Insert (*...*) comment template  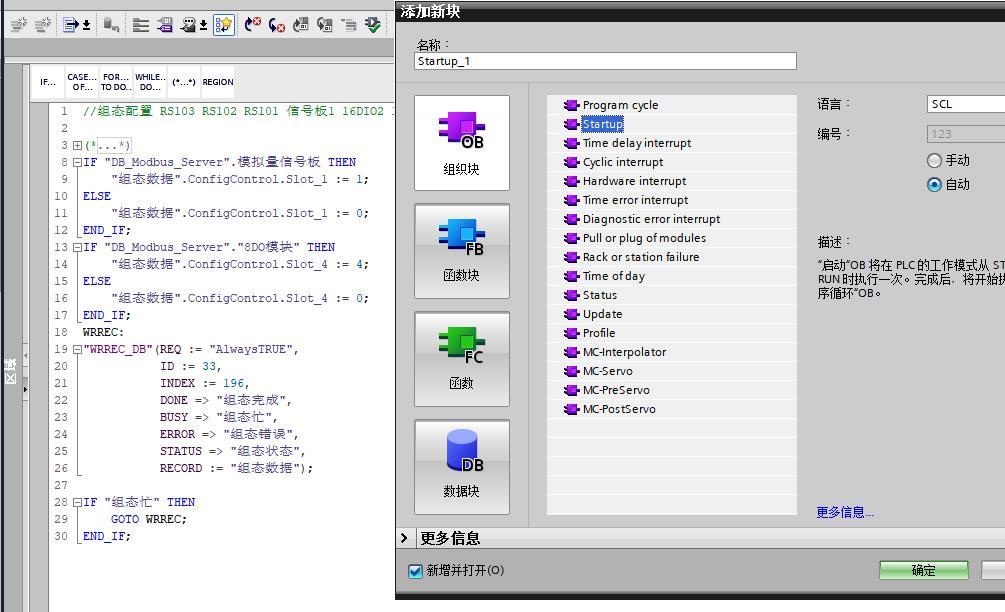(x=184, y=82)
